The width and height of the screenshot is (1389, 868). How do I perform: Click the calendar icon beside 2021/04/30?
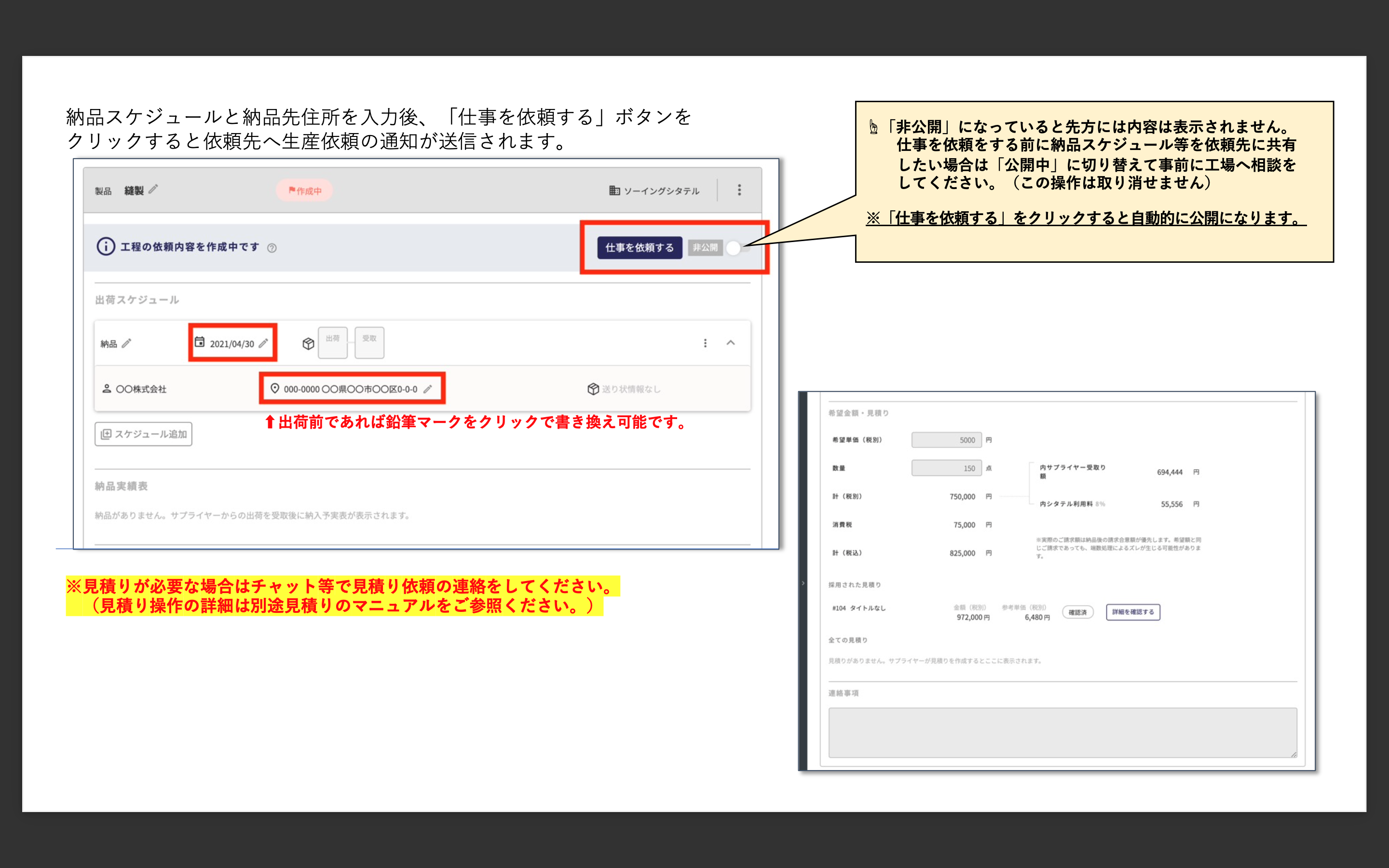[200, 342]
